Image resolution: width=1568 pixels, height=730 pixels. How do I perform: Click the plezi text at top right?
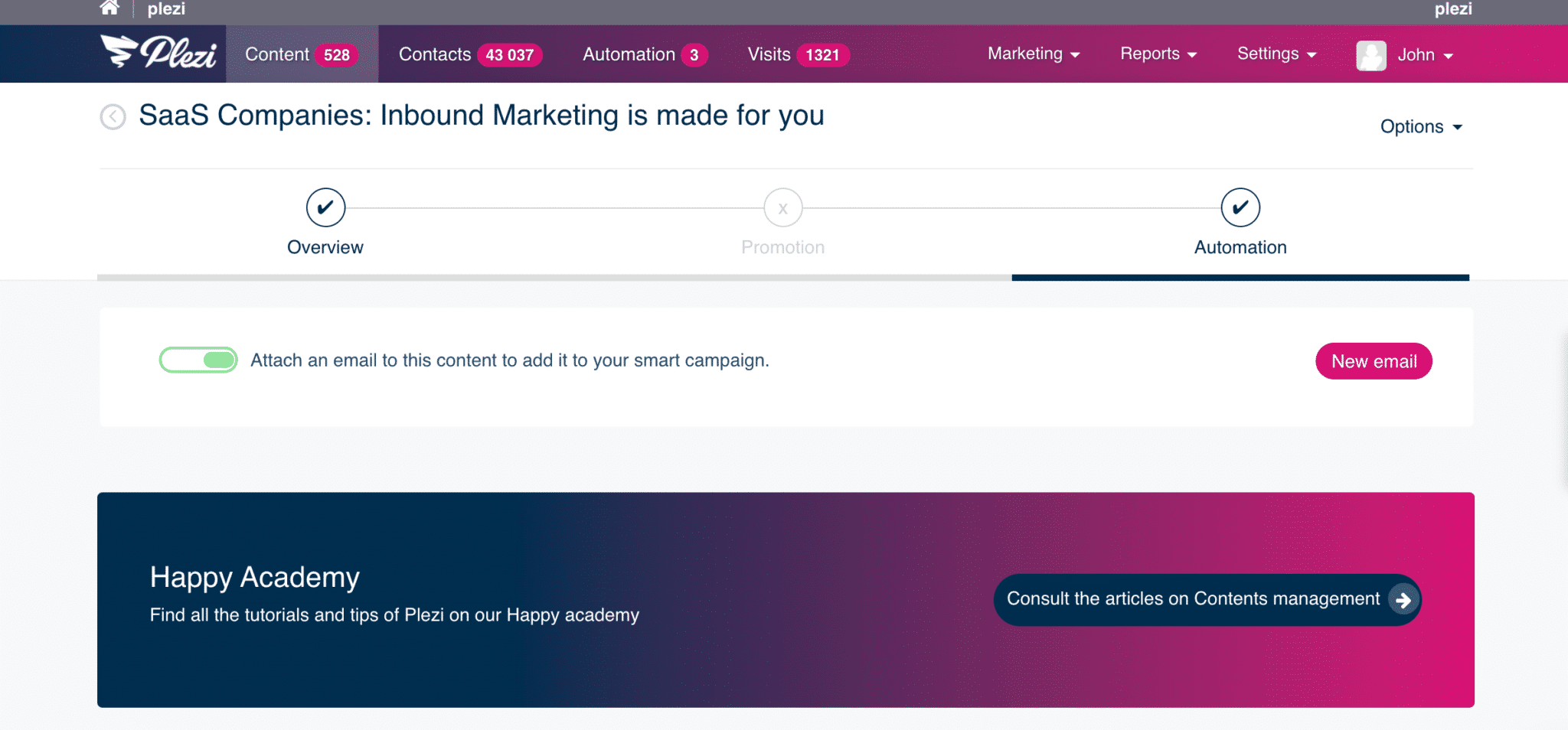[x=1453, y=9]
